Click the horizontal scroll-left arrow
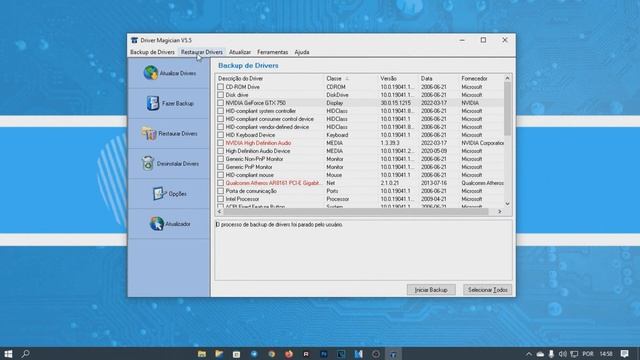640x360 pixels. (219, 211)
